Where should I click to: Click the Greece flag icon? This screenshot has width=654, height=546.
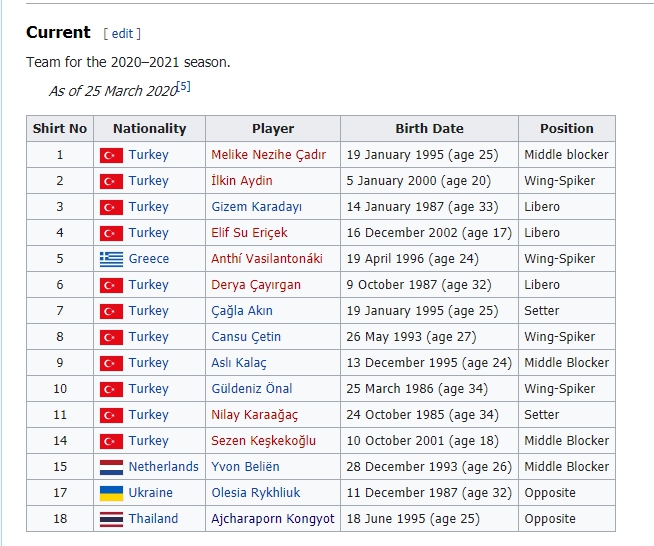point(111,259)
